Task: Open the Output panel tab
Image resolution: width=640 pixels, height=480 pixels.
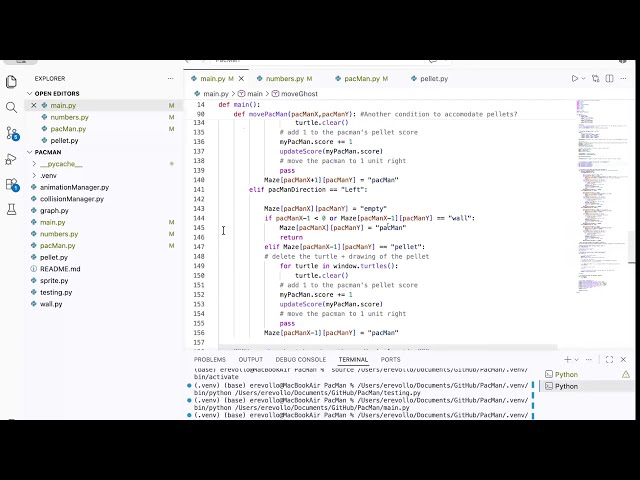Action: point(251,360)
